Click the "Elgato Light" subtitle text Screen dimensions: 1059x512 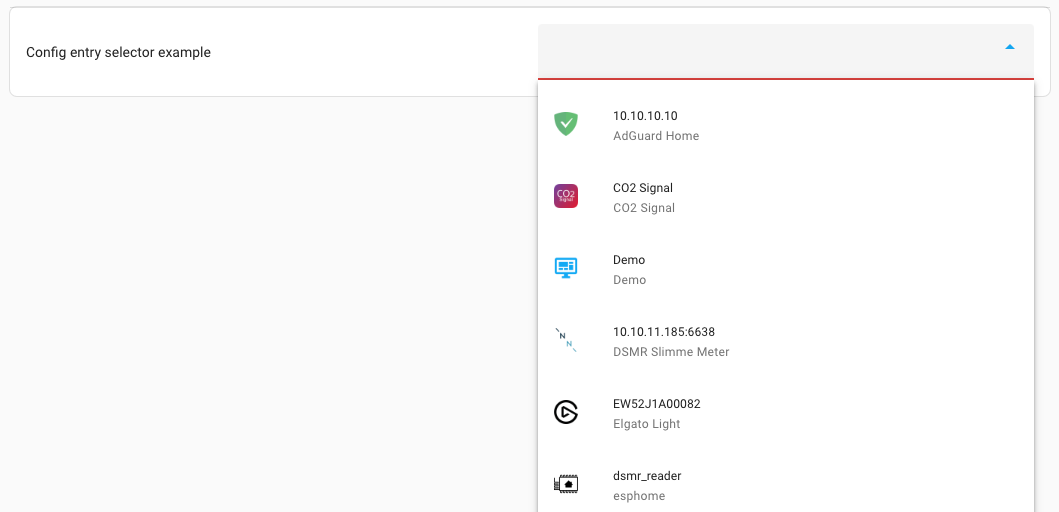[647, 424]
